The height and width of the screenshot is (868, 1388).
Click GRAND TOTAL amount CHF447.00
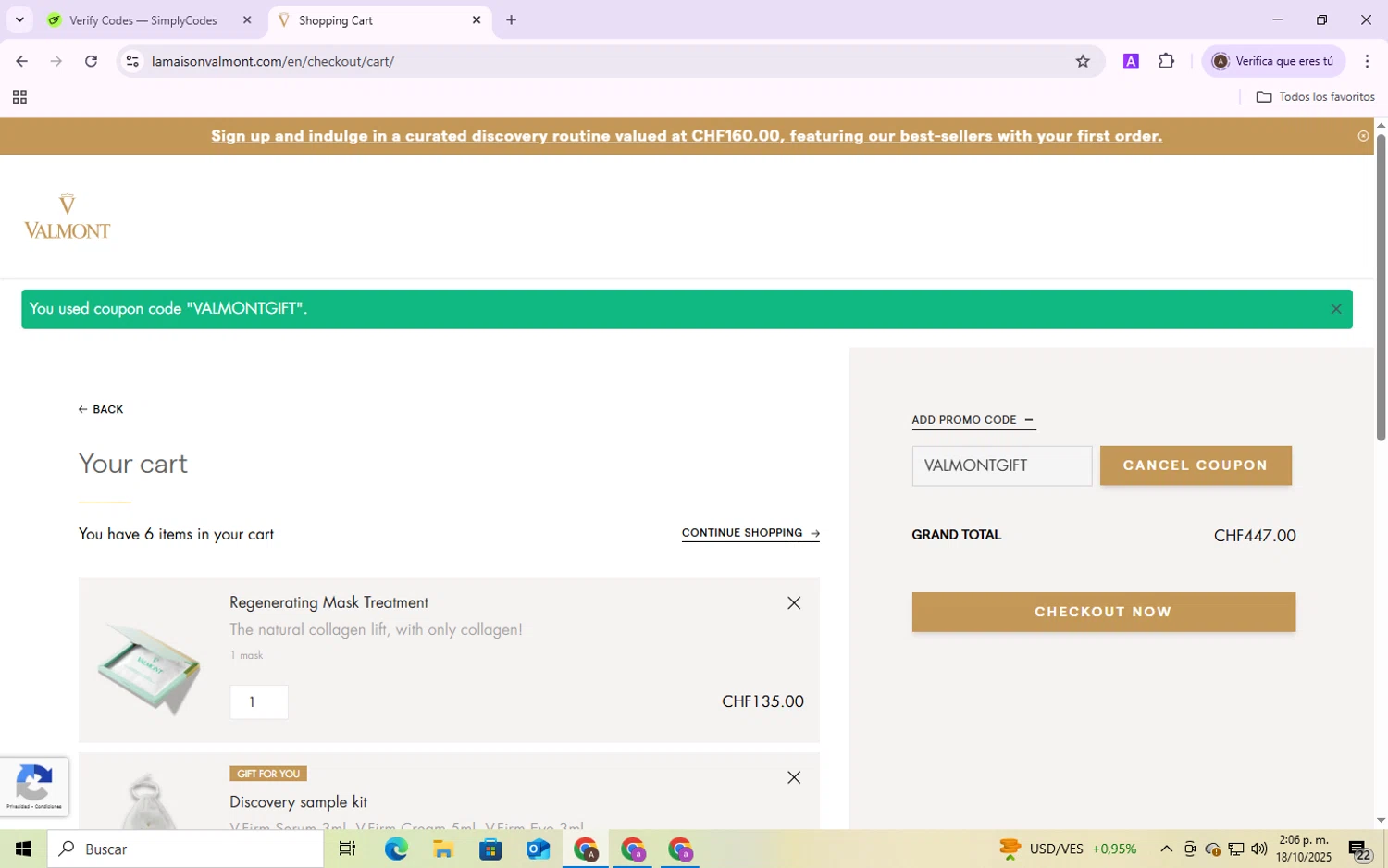click(x=1255, y=536)
